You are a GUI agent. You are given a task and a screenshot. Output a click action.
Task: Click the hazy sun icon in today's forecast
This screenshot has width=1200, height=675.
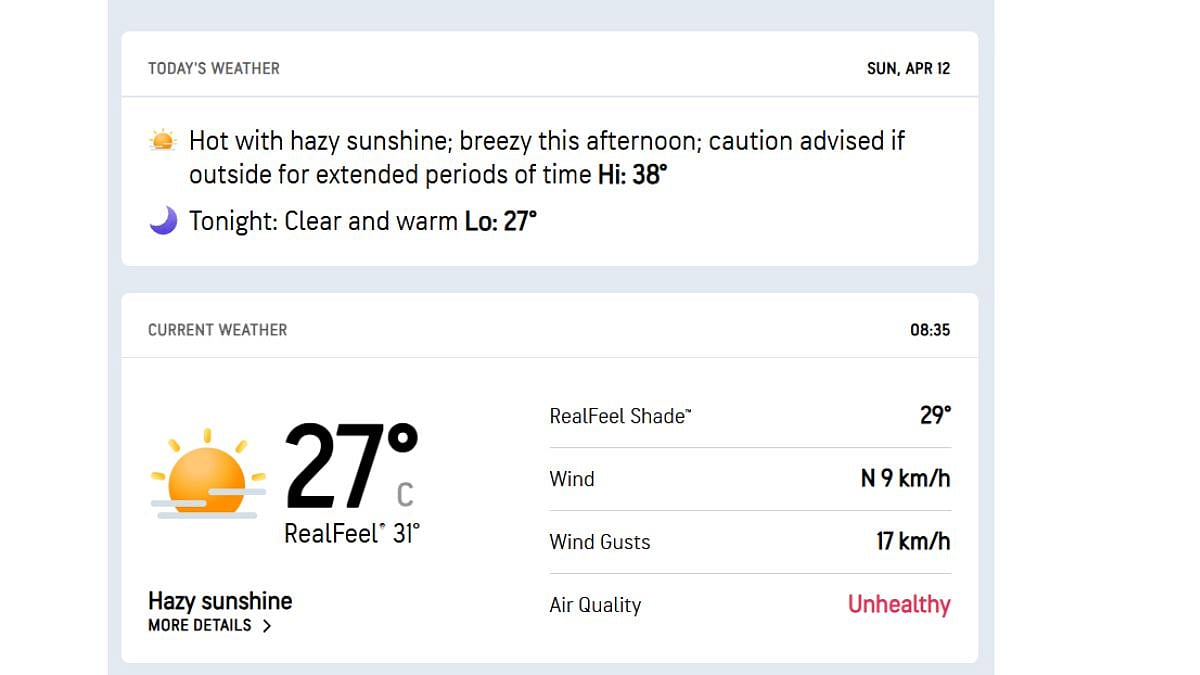tap(162, 141)
